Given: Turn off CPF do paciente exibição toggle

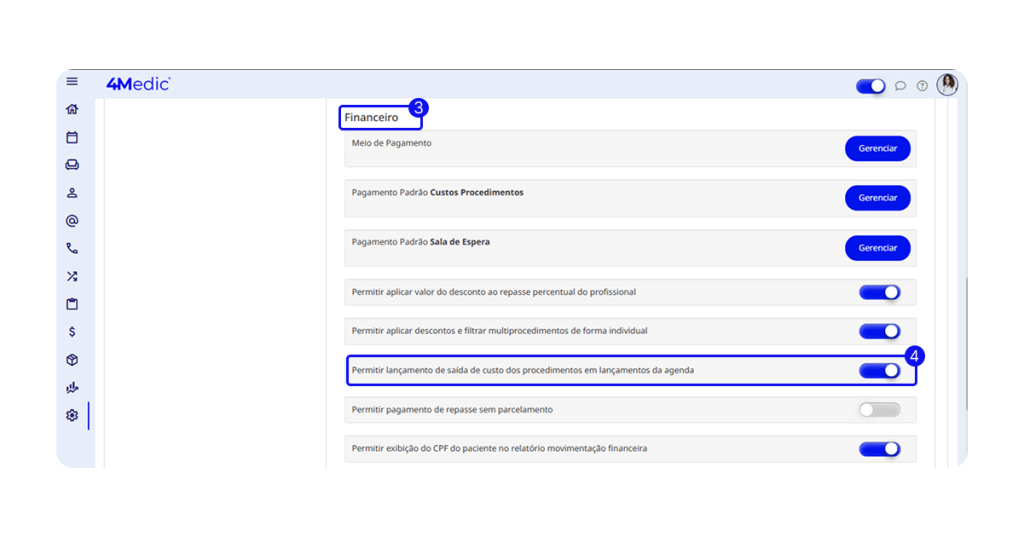Looking at the screenshot, I should [x=879, y=449].
